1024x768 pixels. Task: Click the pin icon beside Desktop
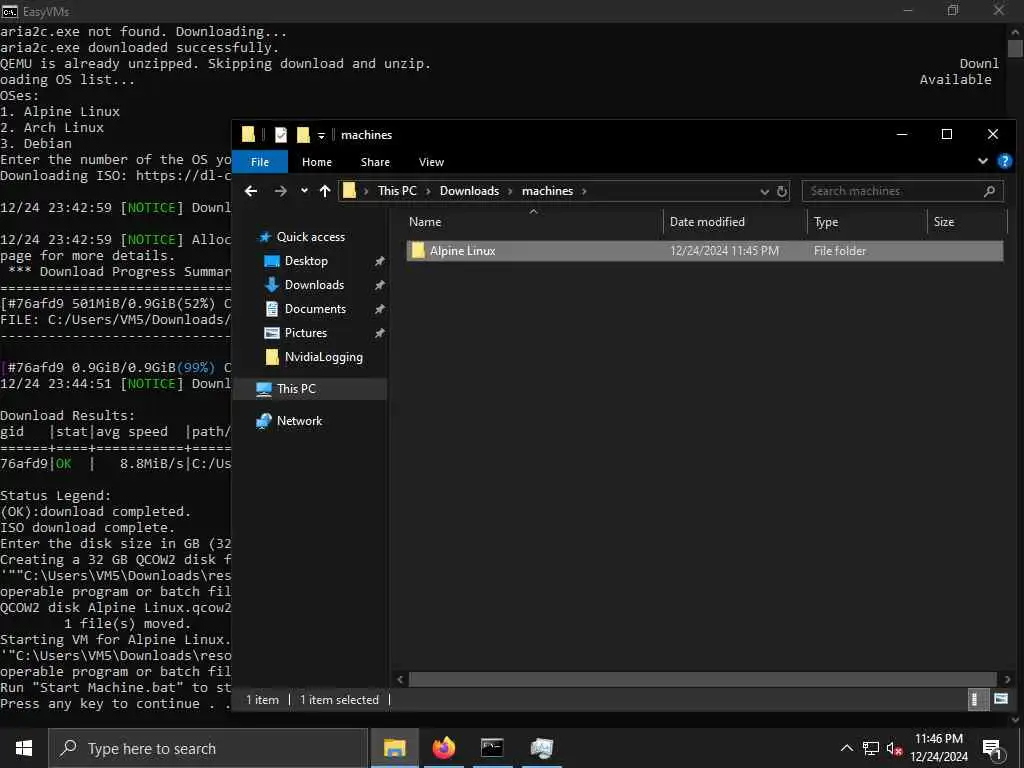pyautogui.click(x=379, y=261)
